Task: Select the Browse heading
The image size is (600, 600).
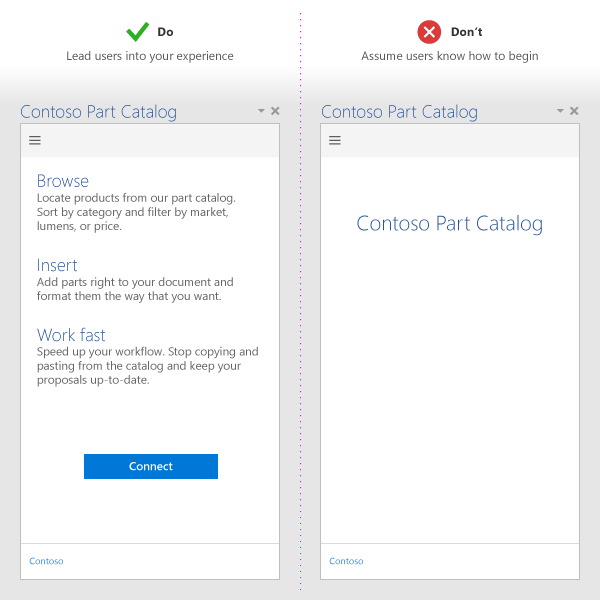Action: click(63, 181)
